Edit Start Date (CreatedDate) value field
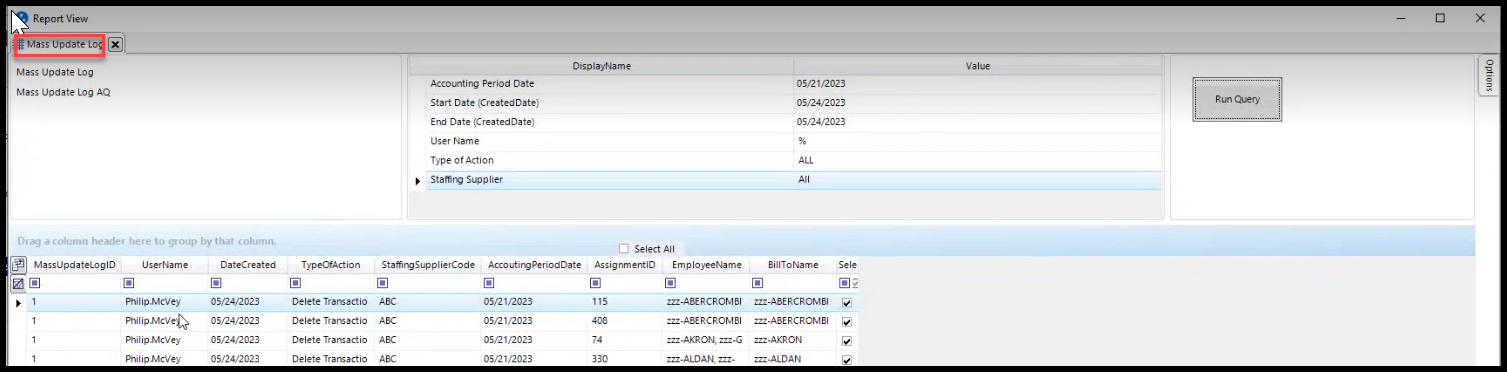Screen dimensions: 1507x372 coord(978,103)
